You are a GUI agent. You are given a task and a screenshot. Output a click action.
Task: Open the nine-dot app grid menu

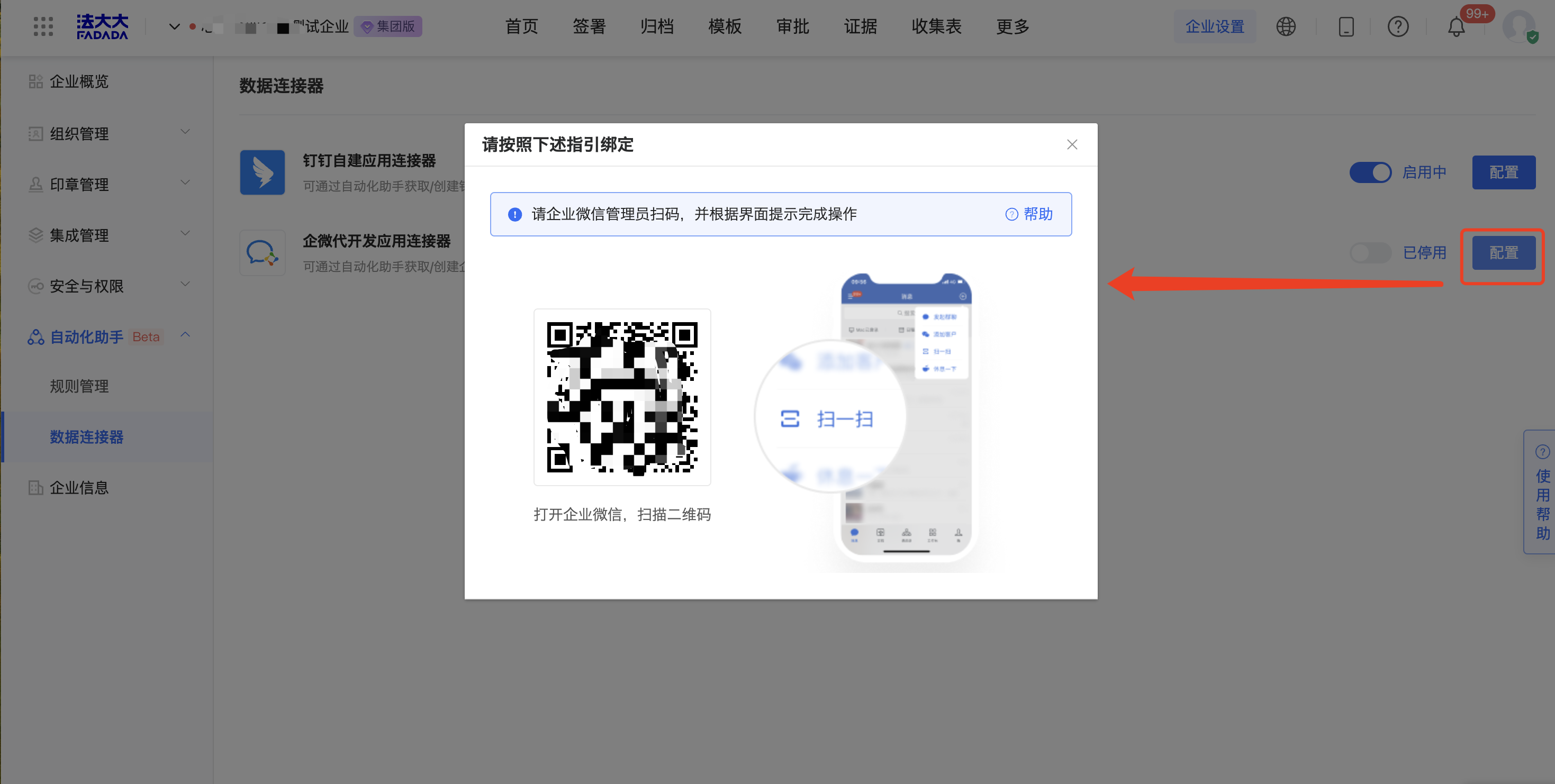(x=43, y=26)
